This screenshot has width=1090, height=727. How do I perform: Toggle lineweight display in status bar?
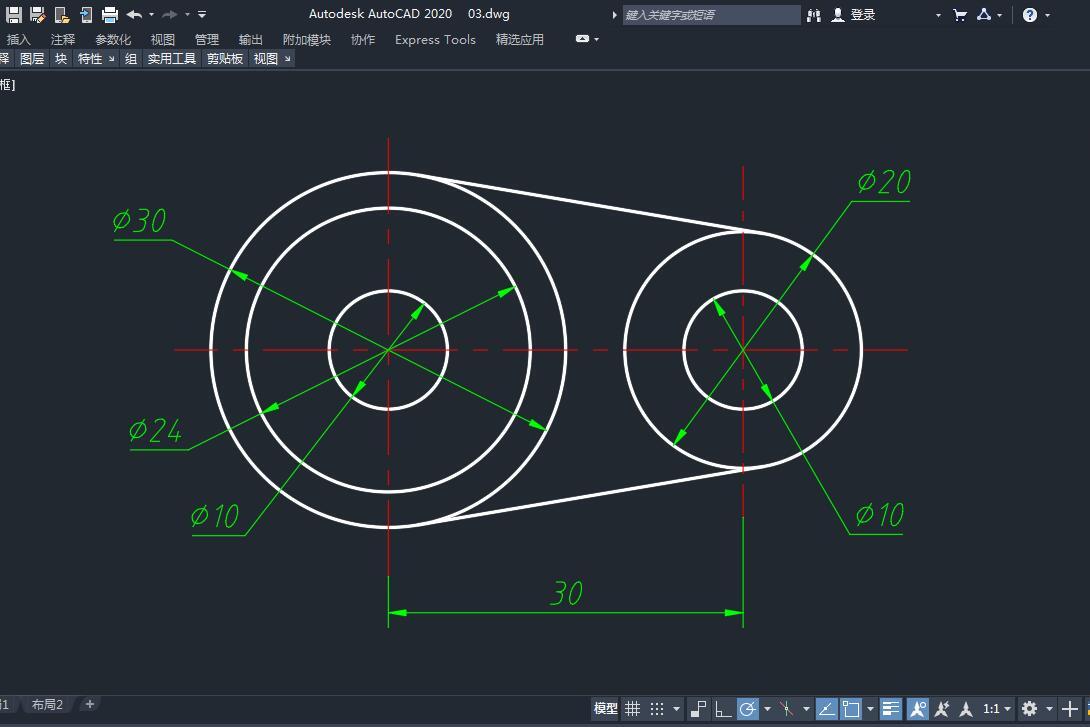[891, 709]
